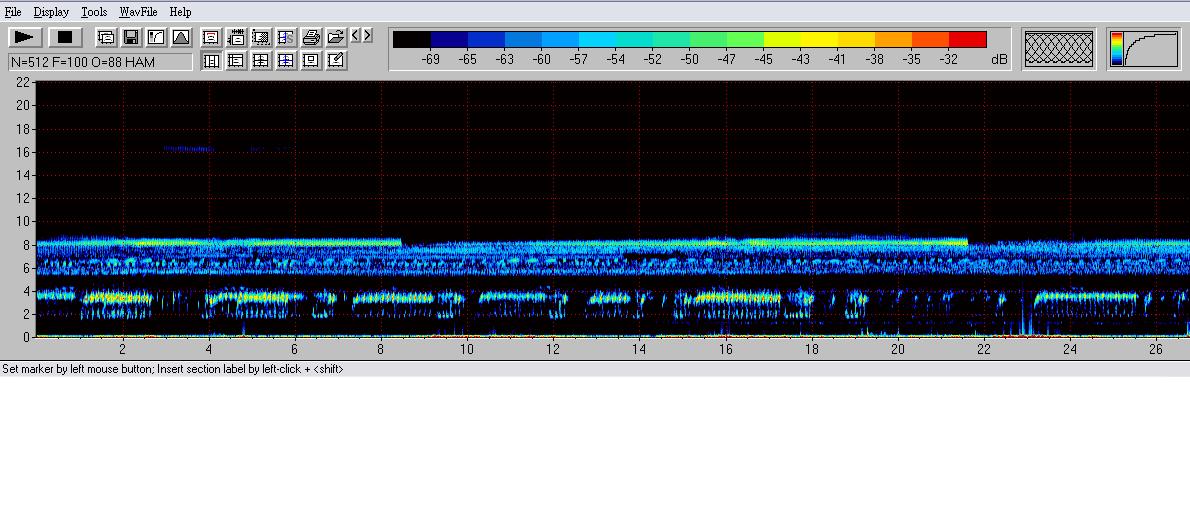Image resolution: width=1190 pixels, height=512 pixels.
Task: Click the floppy disk save icon
Action: tap(131, 37)
